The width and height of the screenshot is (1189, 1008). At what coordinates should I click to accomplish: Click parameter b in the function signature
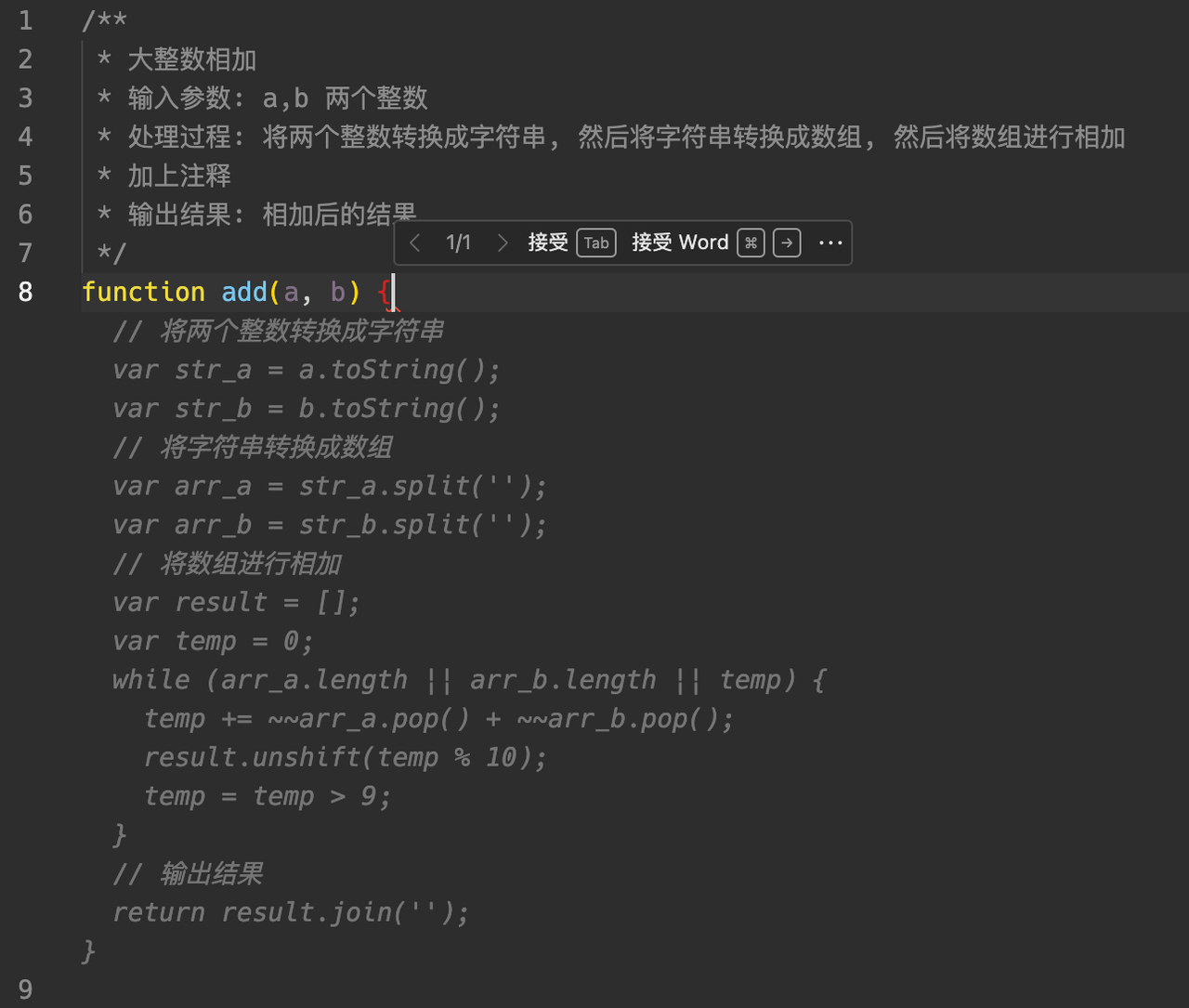[337, 292]
